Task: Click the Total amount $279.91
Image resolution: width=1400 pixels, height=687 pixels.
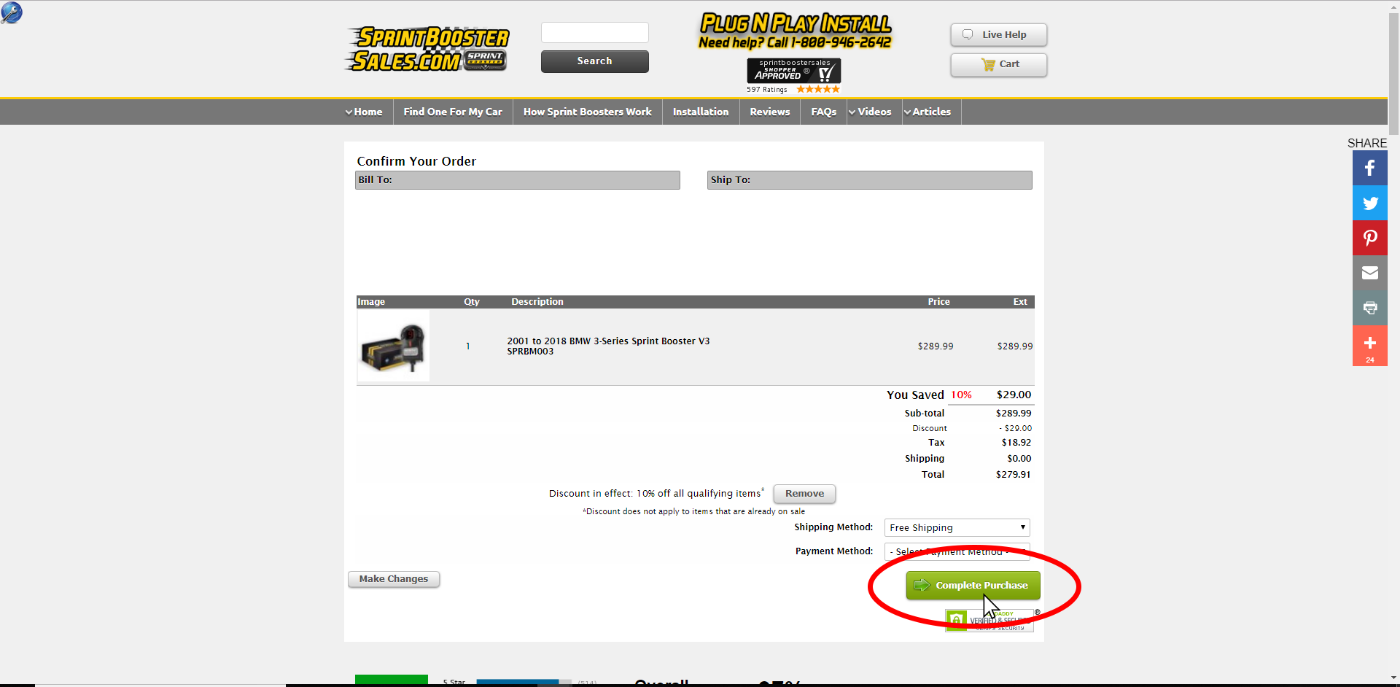Action: 1013,475
